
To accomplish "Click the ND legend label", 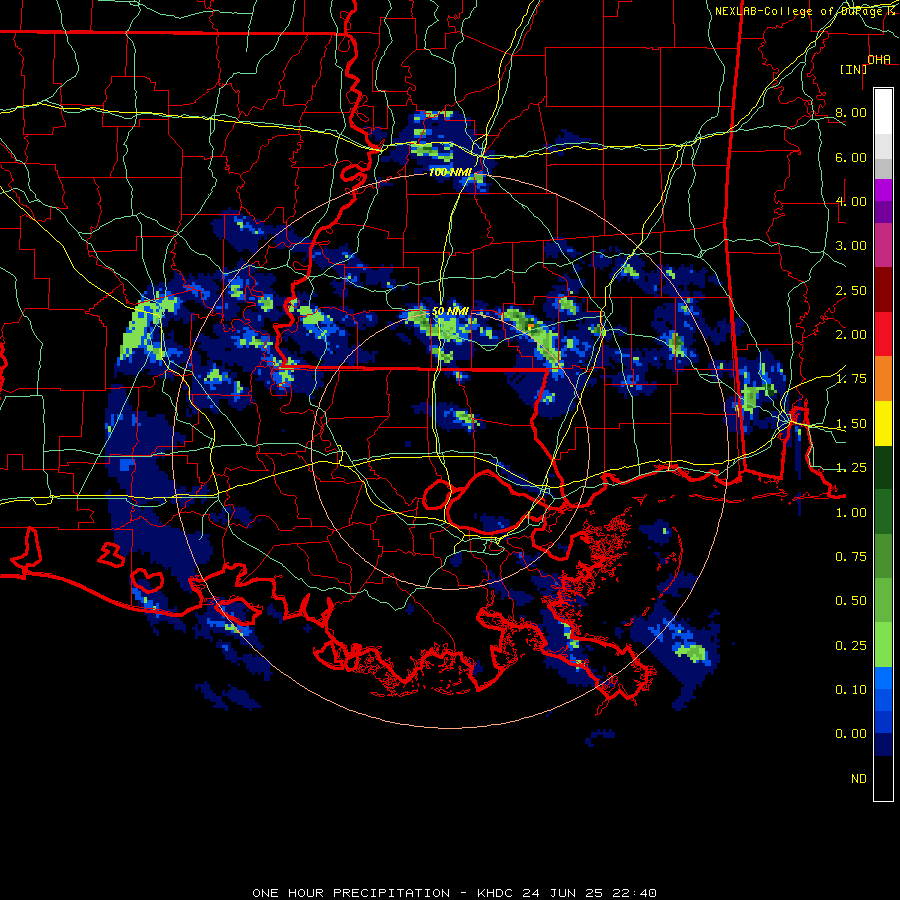I will (x=859, y=779).
